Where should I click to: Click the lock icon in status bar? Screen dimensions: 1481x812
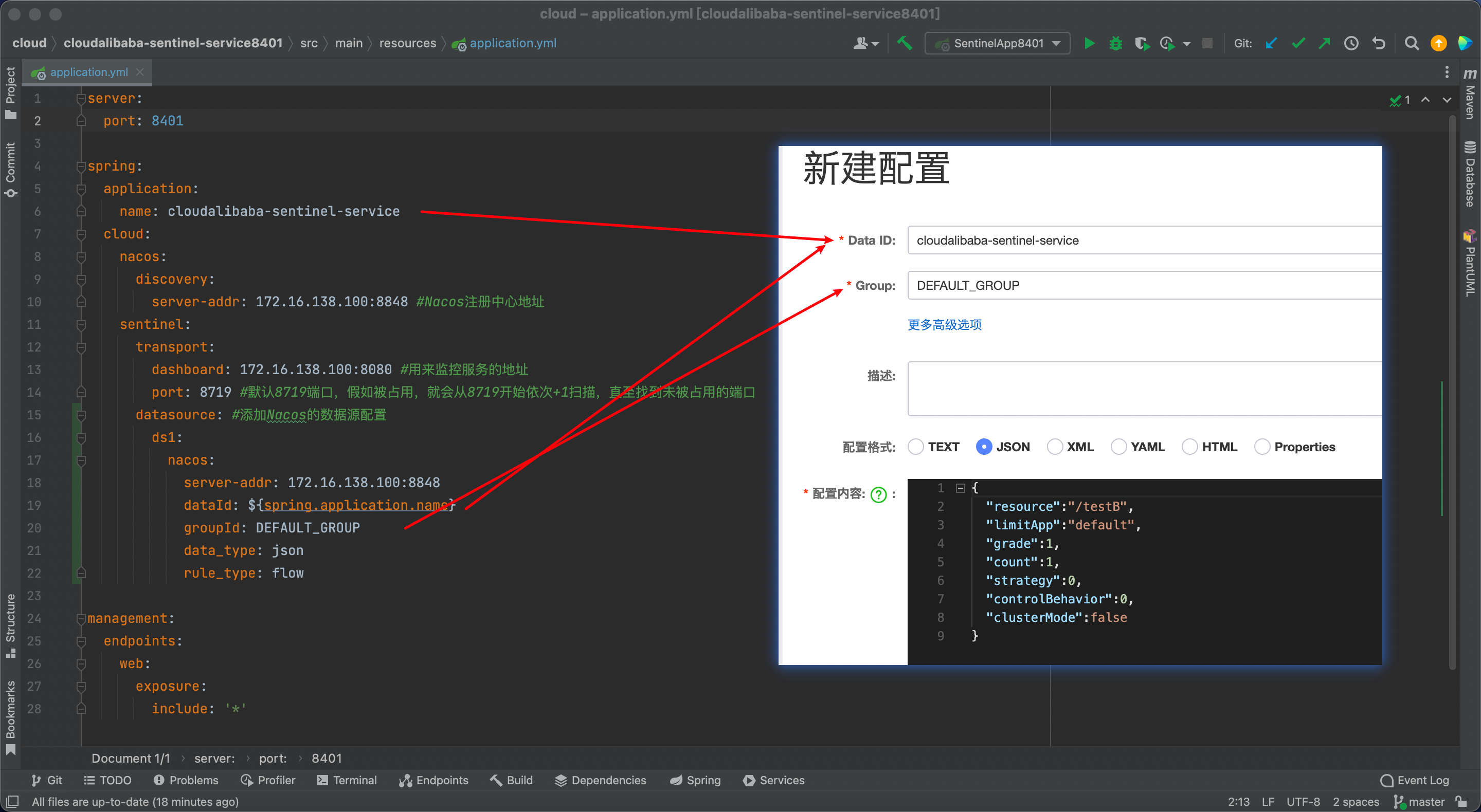(1461, 801)
